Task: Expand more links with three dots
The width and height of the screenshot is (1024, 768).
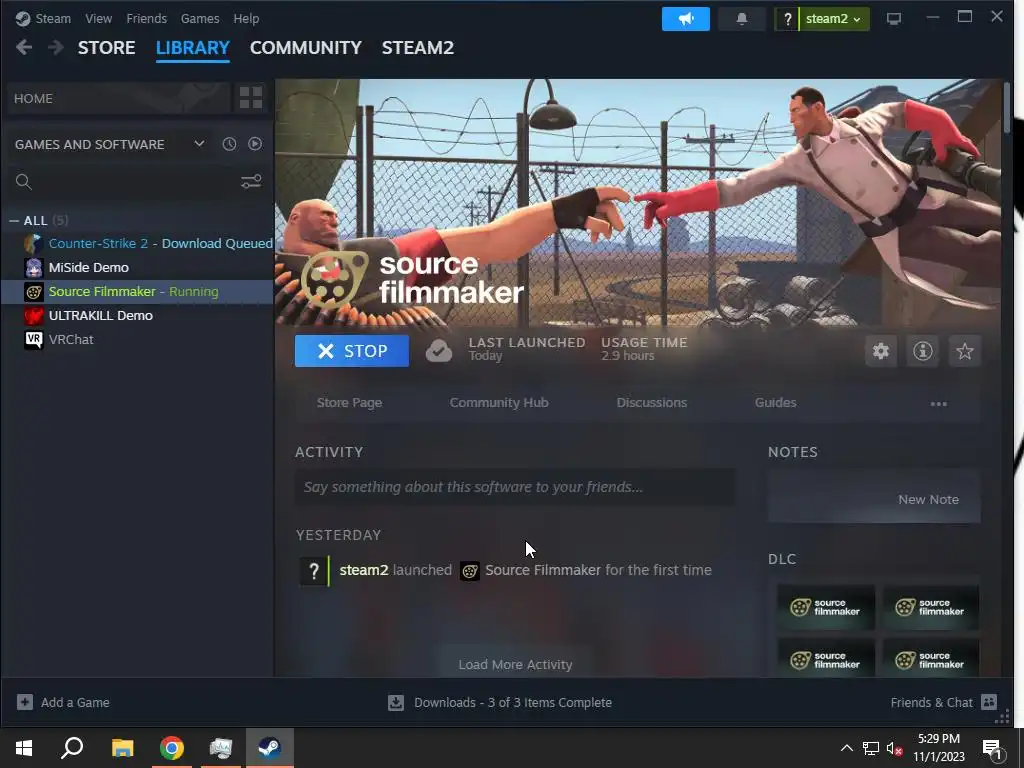Action: click(938, 404)
